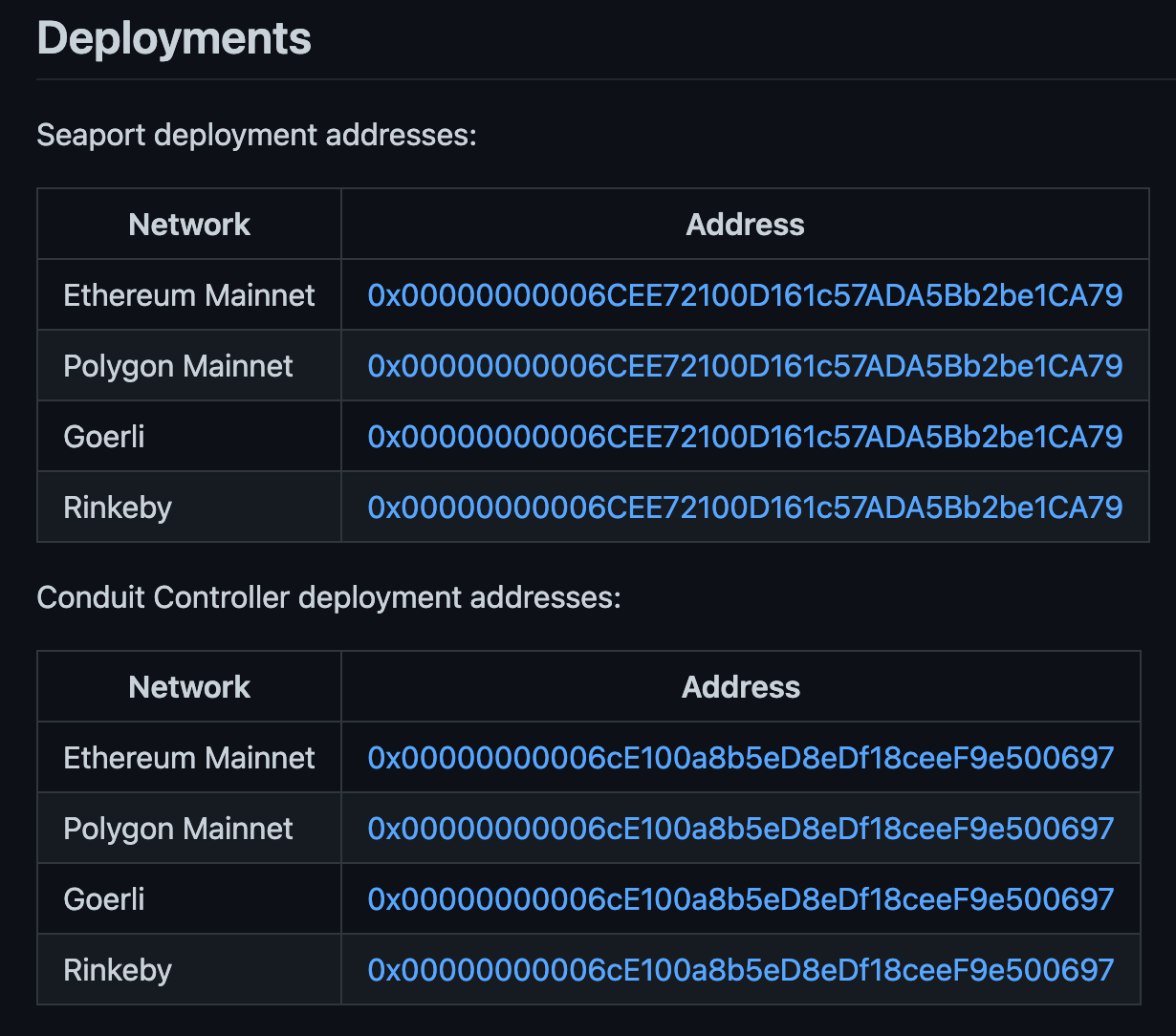Image resolution: width=1176 pixels, height=1036 pixels.
Task: Select Ethereum Mainnet cell in Conduit Controller table
Action: 189,758
